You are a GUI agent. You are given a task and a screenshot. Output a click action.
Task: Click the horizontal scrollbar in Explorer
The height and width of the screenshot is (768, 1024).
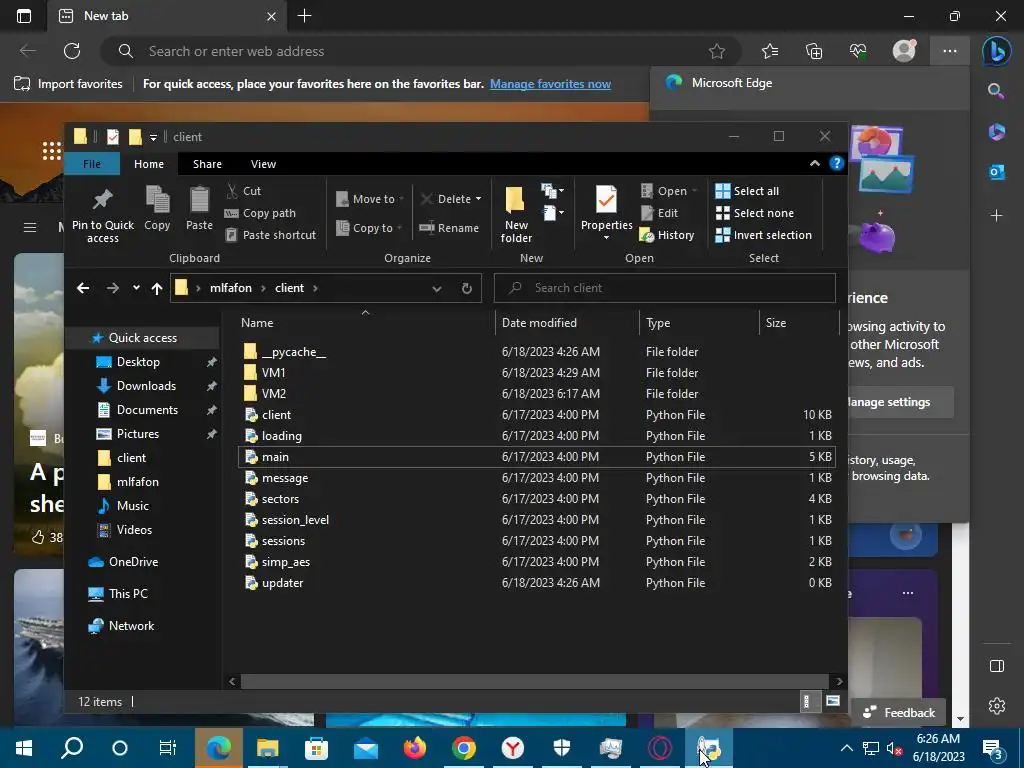(x=534, y=681)
